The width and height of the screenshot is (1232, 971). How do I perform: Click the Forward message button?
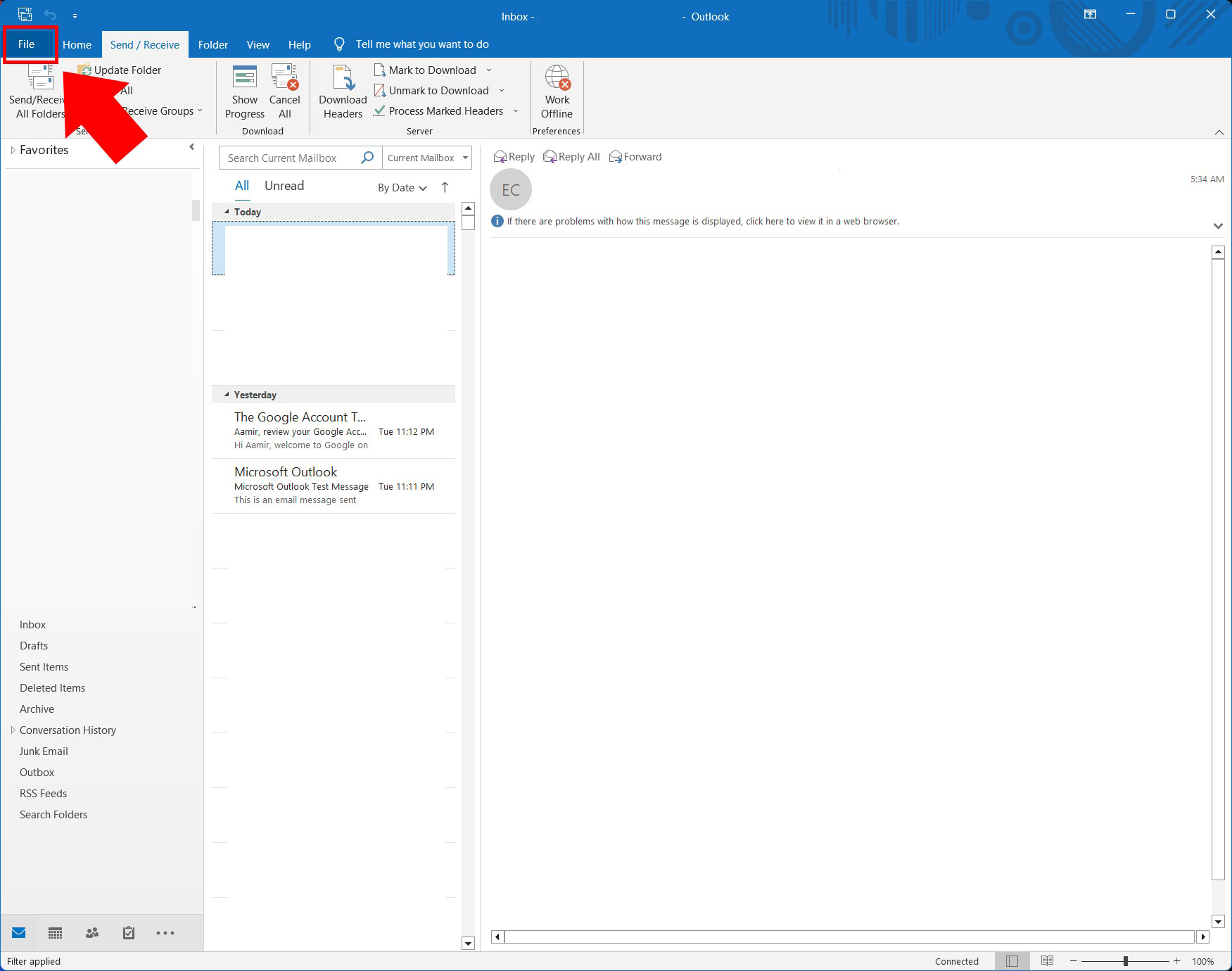point(635,157)
